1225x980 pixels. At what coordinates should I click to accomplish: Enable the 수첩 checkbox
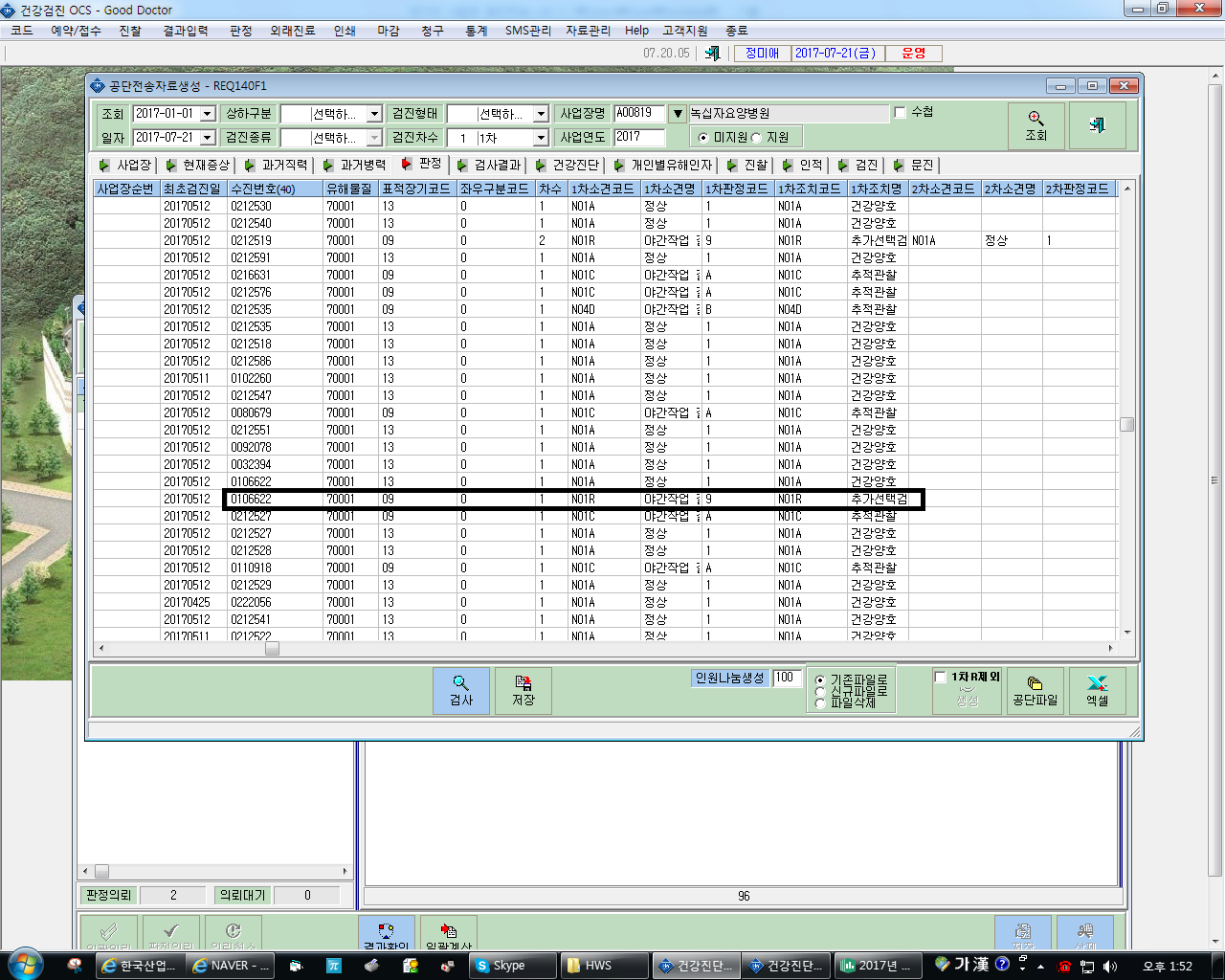900,112
